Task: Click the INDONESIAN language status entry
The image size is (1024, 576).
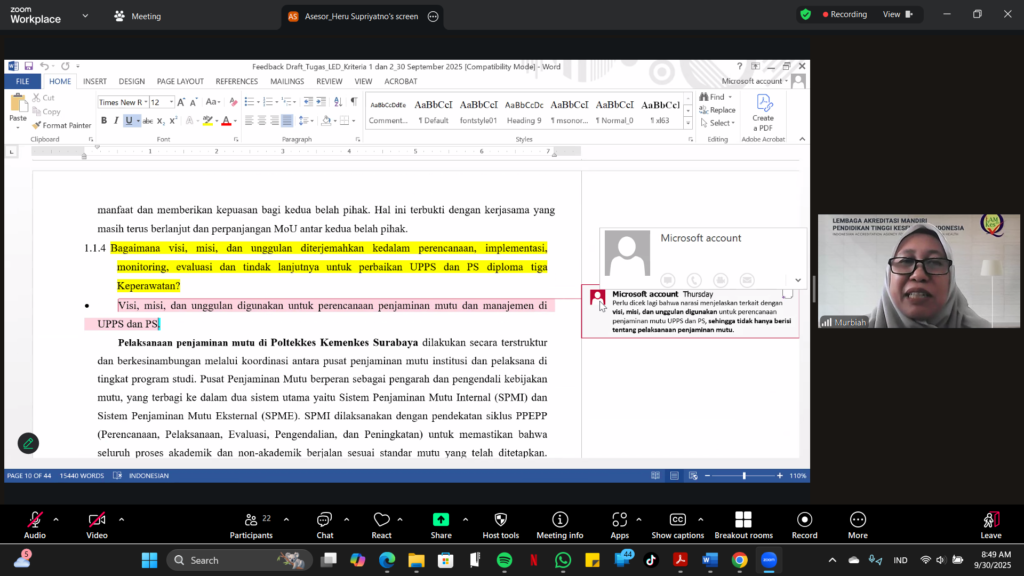Action: pyautogui.click(x=149, y=475)
